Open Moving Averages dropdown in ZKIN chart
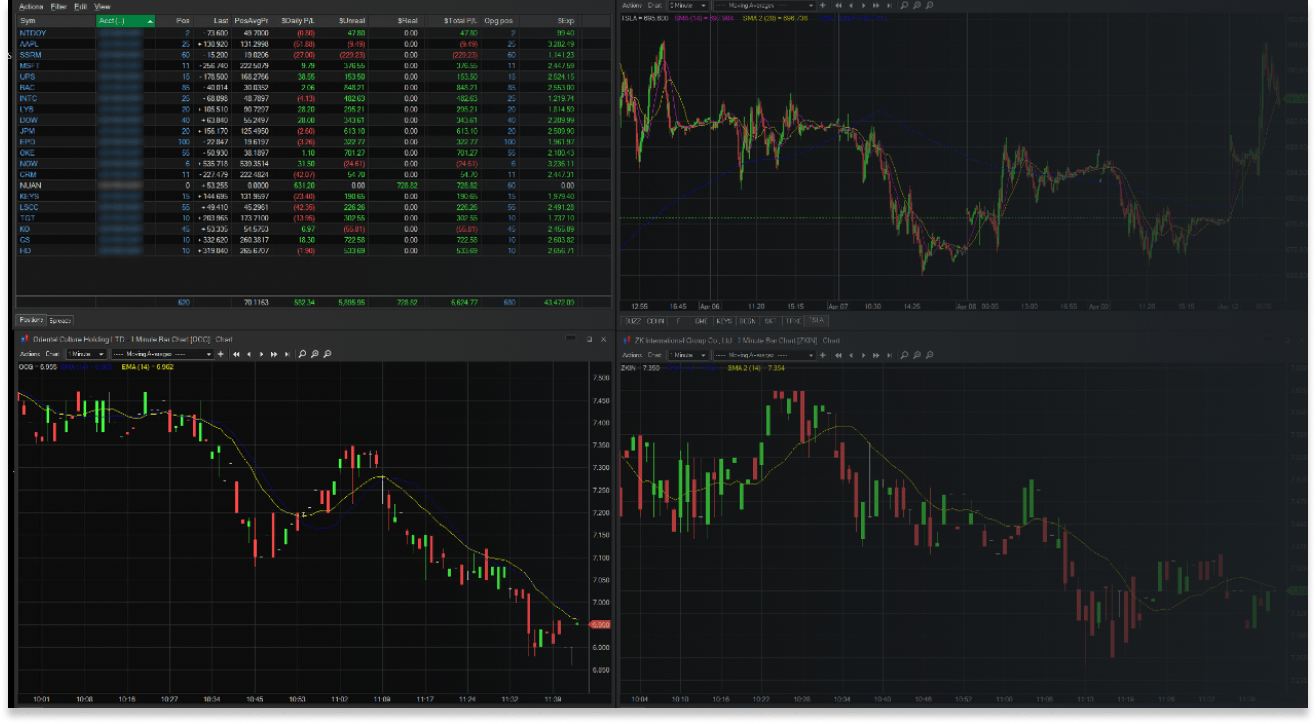This screenshot has height=724, width=1316. point(764,355)
